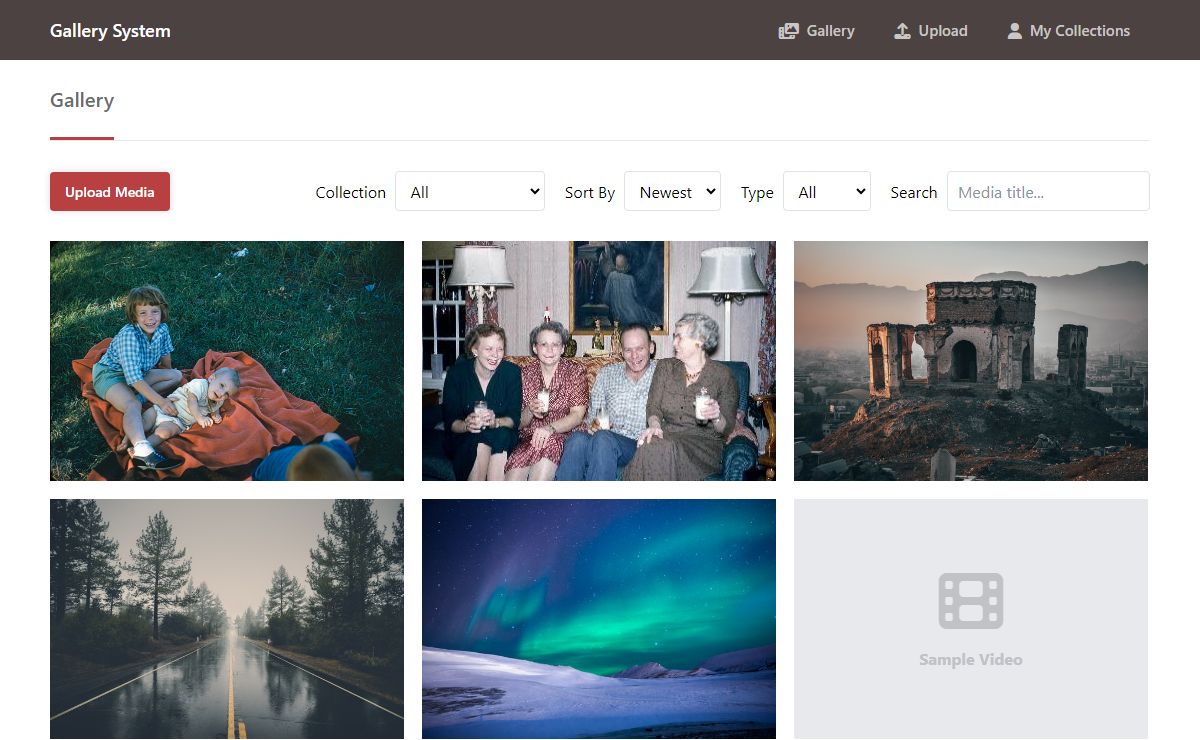Click the Gallery System brand link

pyautogui.click(x=110, y=30)
